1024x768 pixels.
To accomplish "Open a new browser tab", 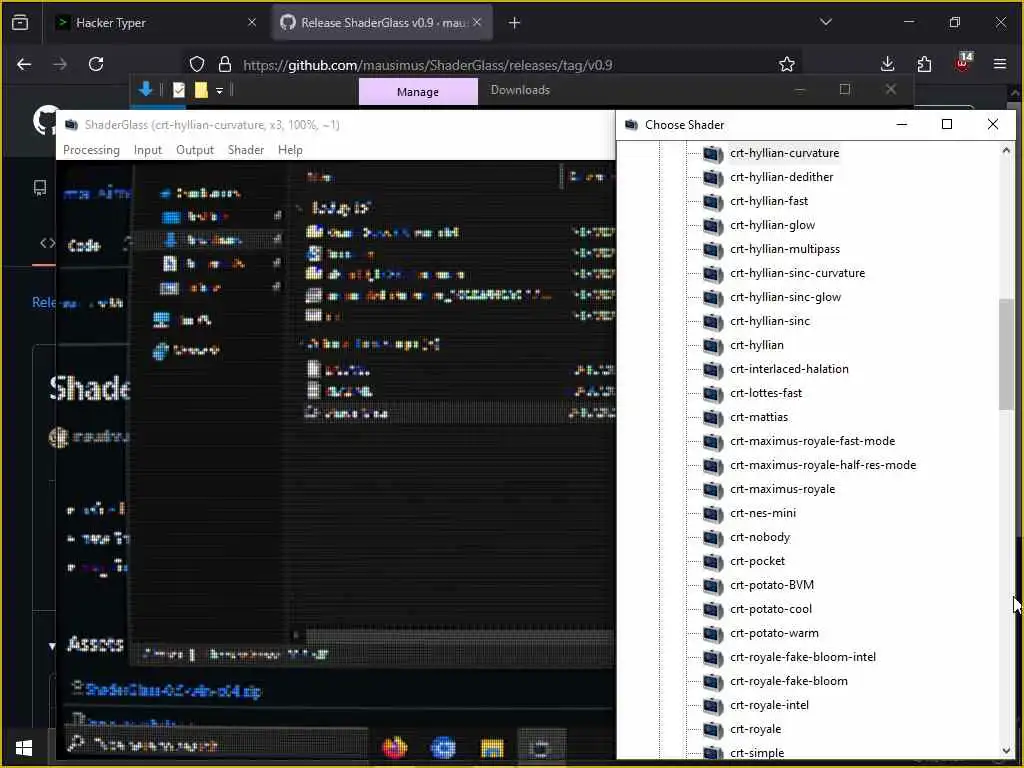I will (x=515, y=23).
